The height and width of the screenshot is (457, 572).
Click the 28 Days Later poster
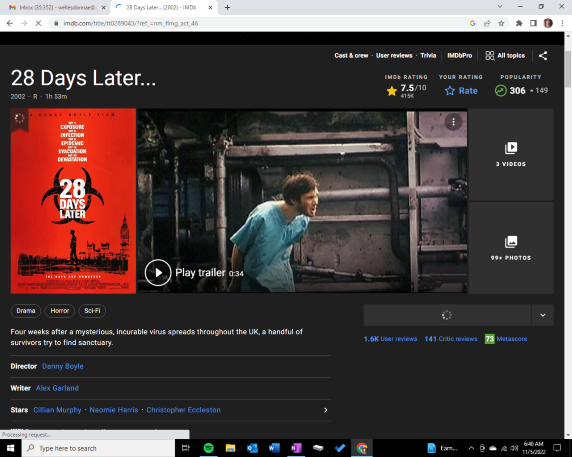pyautogui.click(x=73, y=201)
